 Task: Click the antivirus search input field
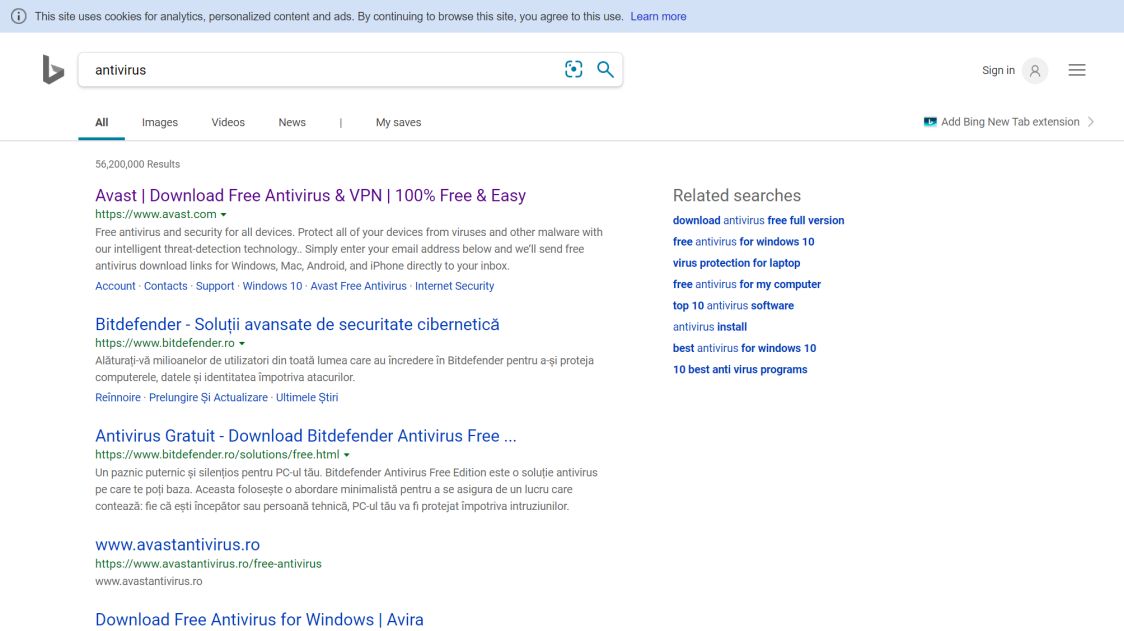323,70
